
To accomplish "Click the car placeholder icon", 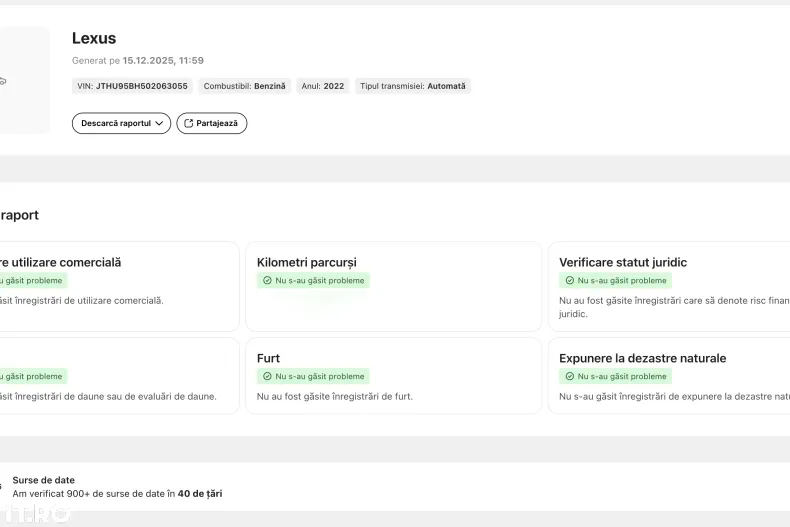I will point(3,81).
